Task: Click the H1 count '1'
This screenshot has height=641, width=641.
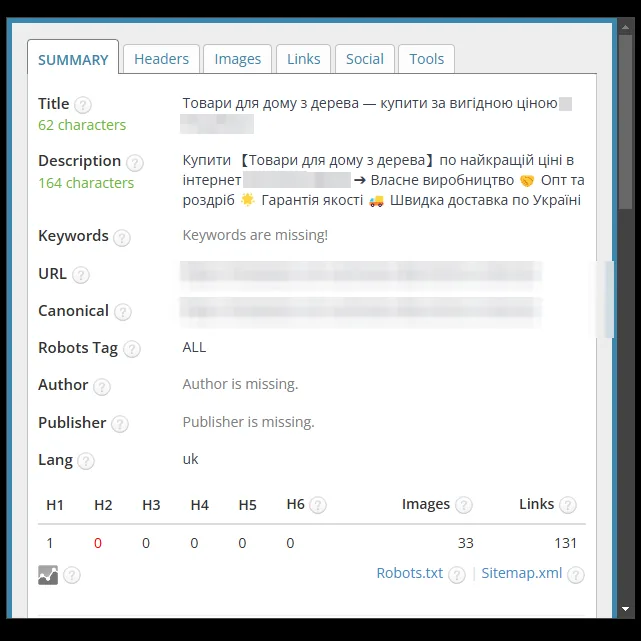Action: 50,543
